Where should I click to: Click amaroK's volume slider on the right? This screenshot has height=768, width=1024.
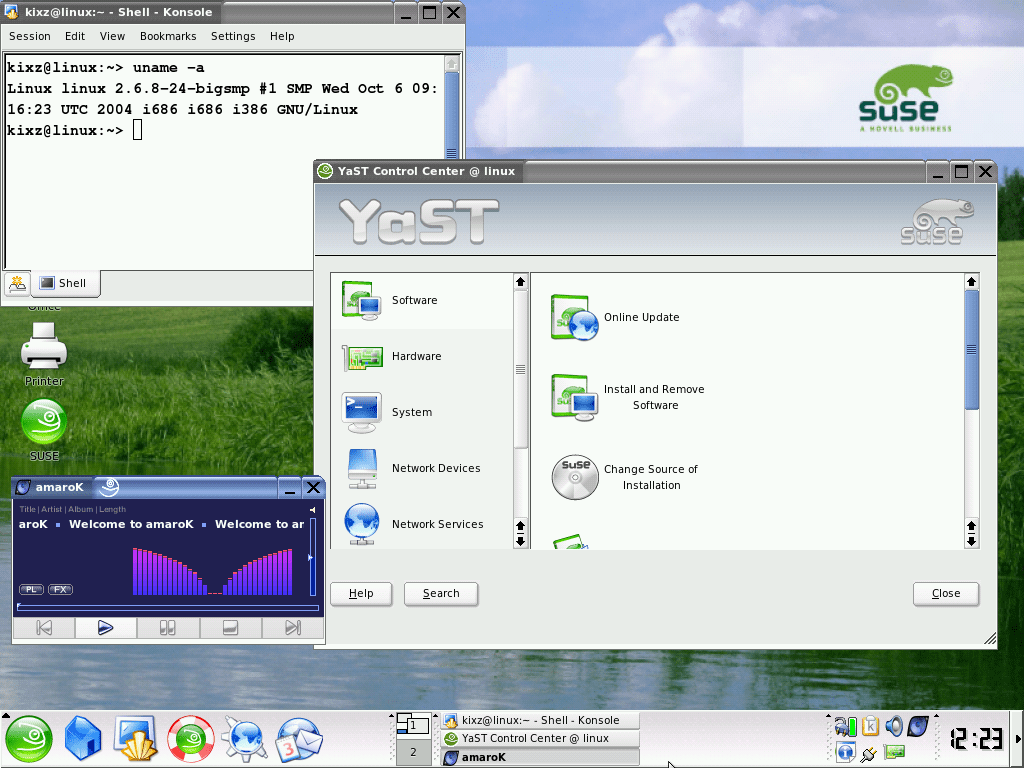[x=312, y=557]
